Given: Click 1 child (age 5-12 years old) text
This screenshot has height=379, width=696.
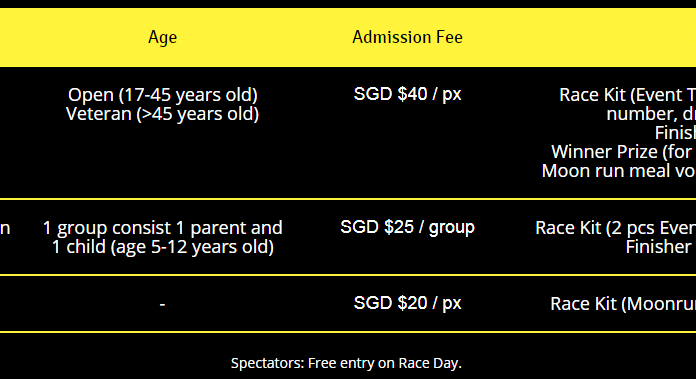Looking at the screenshot, I should click(162, 247).
